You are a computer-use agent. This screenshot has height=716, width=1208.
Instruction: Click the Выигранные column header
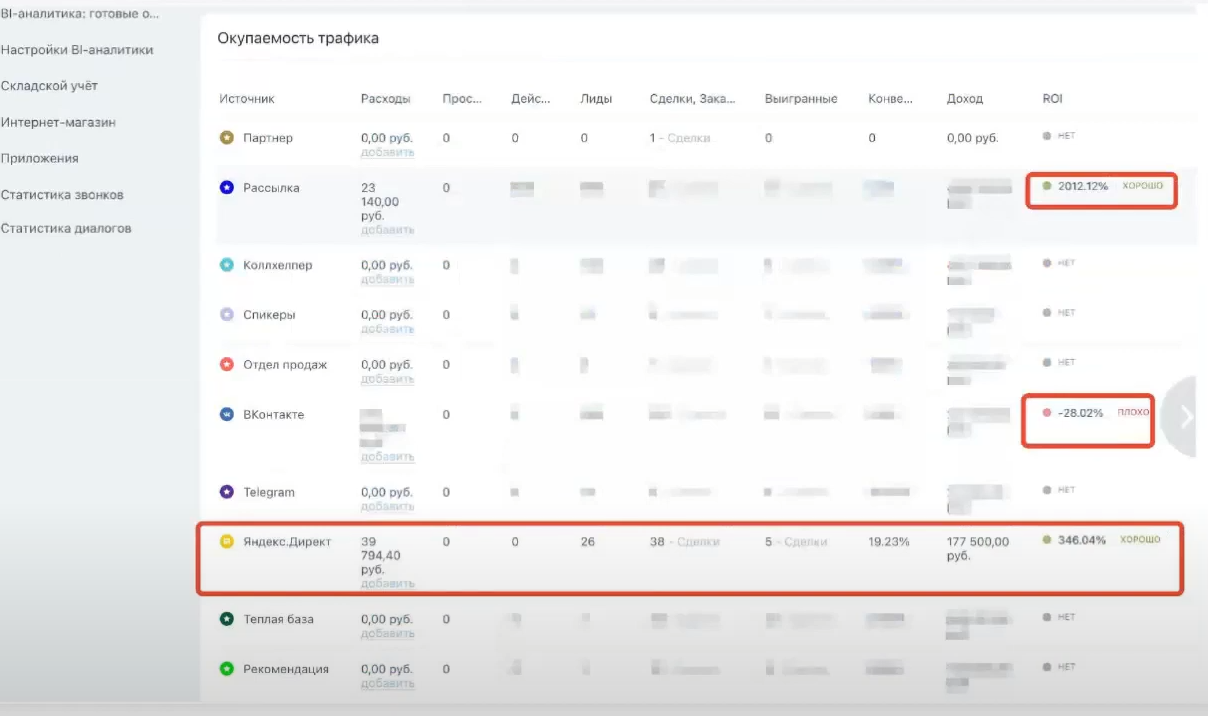pos(801,99)
